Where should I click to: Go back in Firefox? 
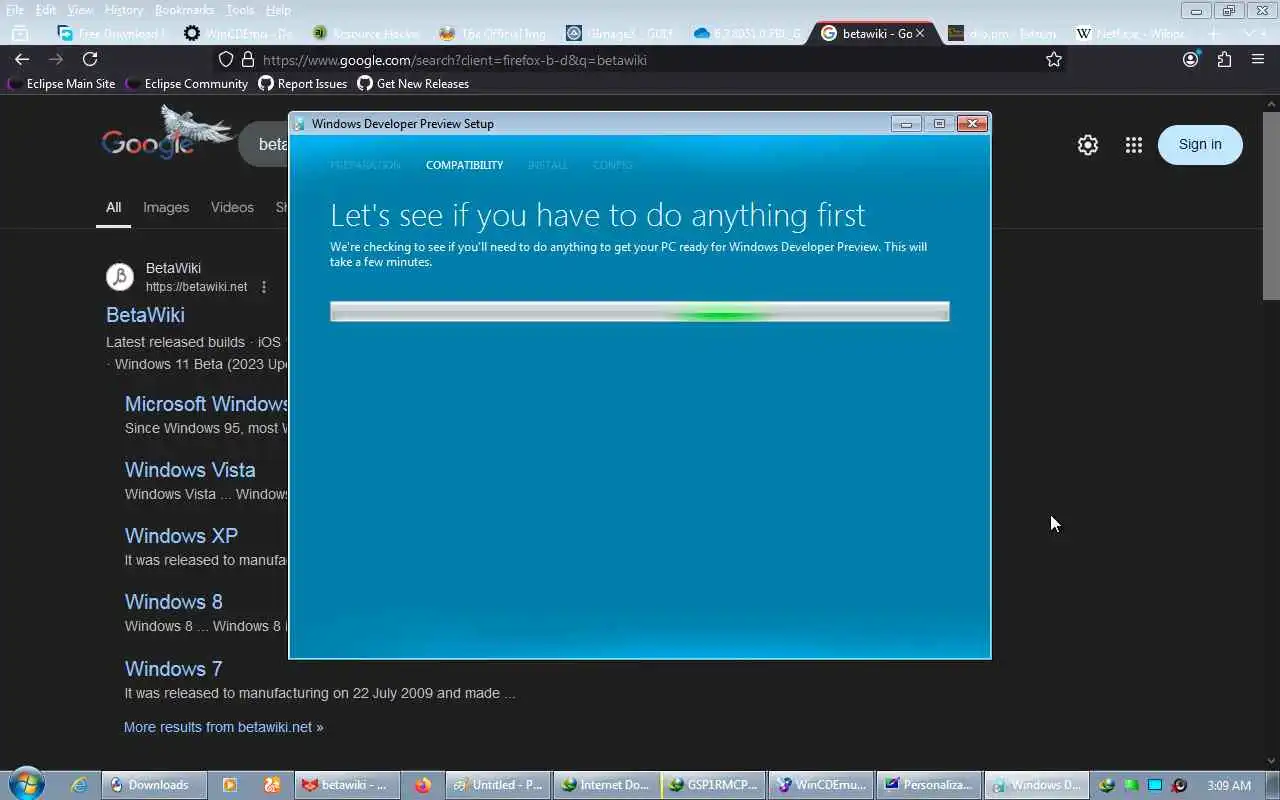point(22,60)
